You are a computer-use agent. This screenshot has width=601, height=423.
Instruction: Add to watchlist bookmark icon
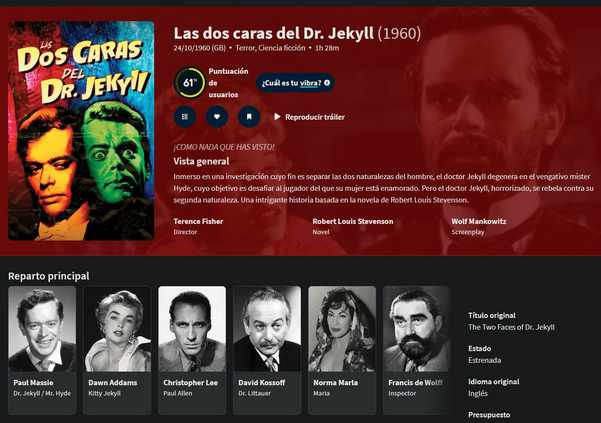(249, 116)
